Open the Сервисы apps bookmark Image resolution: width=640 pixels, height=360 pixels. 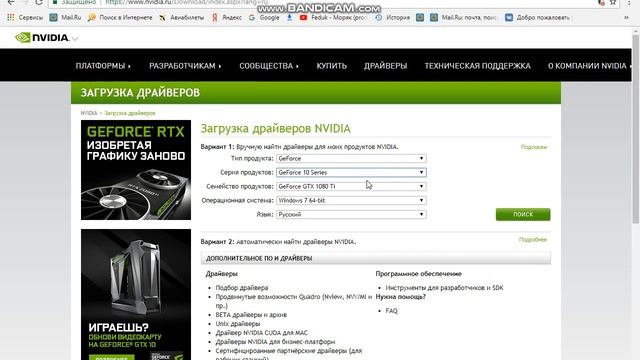click(x=25, y=18)
